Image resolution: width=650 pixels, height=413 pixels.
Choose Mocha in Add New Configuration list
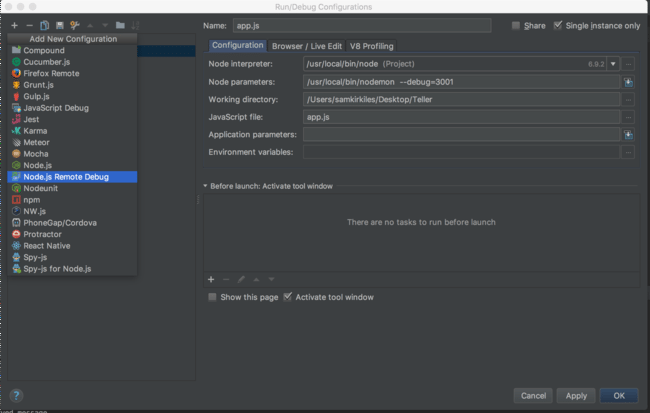pyautogui.click(x=36, y=154)
